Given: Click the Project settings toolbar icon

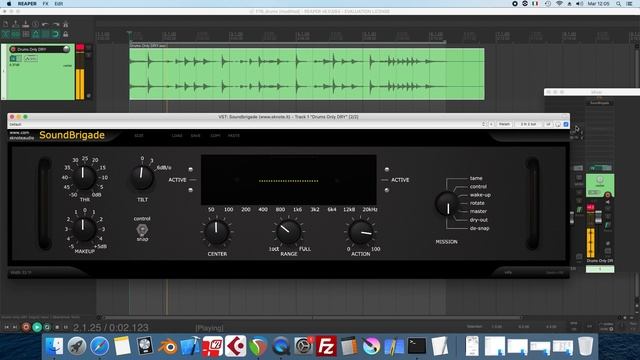Looking at the screenshot, I should pyautogui.click(x=36, y=24).
